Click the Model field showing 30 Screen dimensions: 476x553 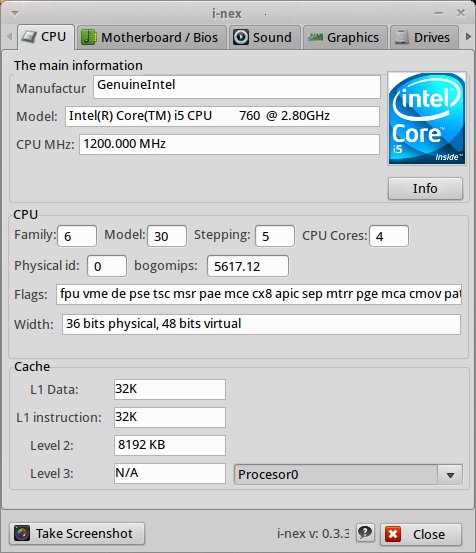point(167,236)
